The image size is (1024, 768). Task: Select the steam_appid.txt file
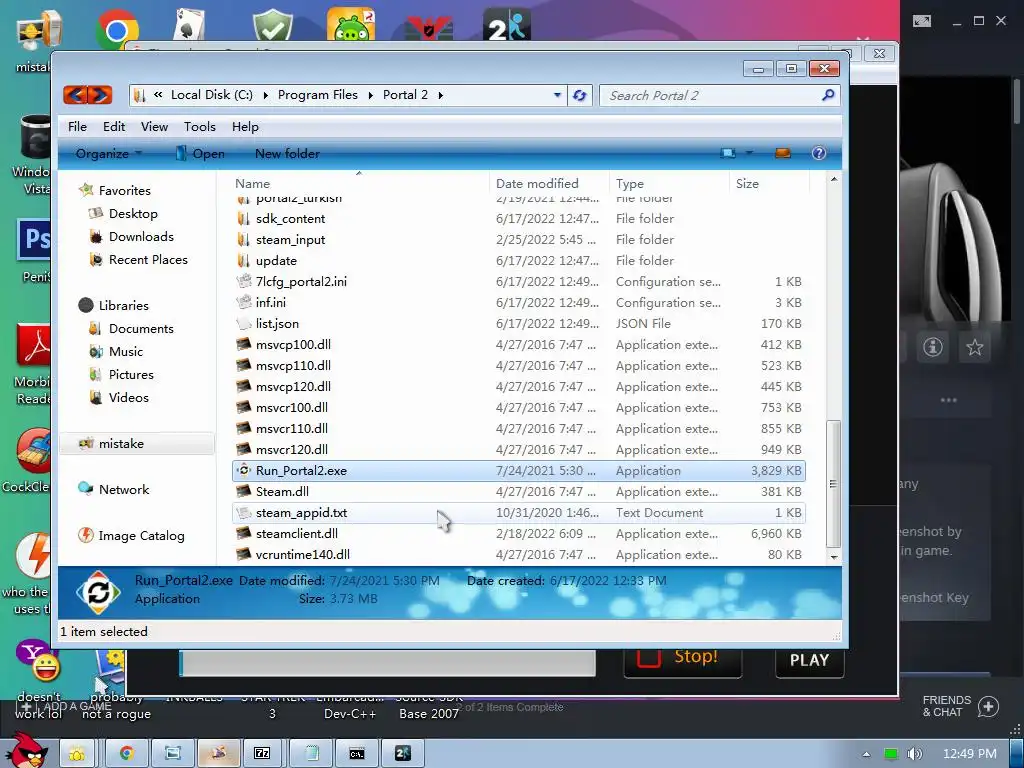tap(519, 513)
